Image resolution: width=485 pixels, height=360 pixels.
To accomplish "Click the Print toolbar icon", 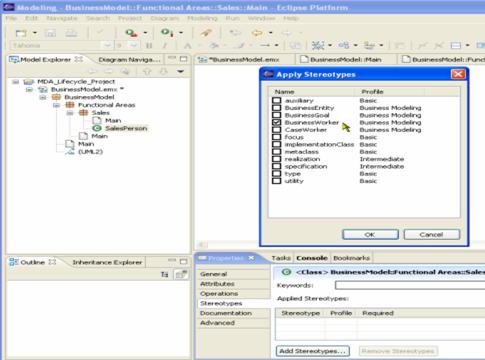I will click(71, 33).
